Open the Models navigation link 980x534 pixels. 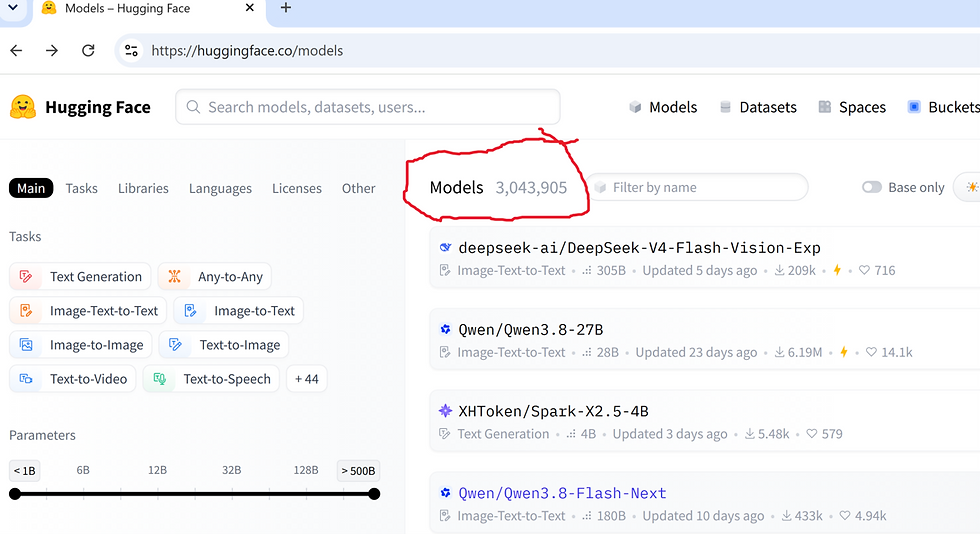663,107
